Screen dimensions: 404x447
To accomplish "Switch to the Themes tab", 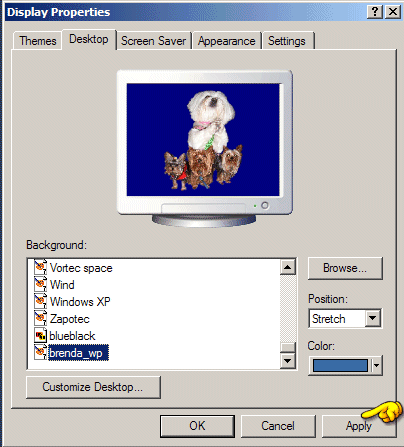I will [x=38, y=41].
